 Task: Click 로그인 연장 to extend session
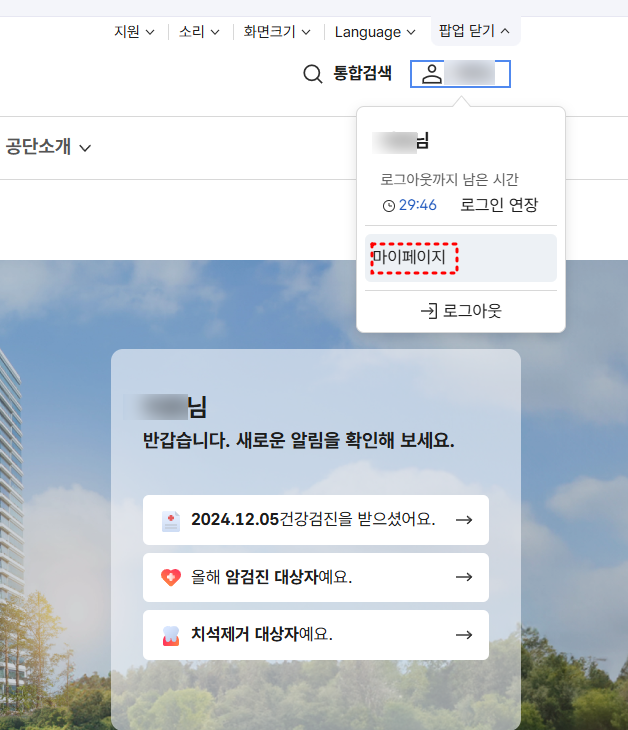(499, 205)
